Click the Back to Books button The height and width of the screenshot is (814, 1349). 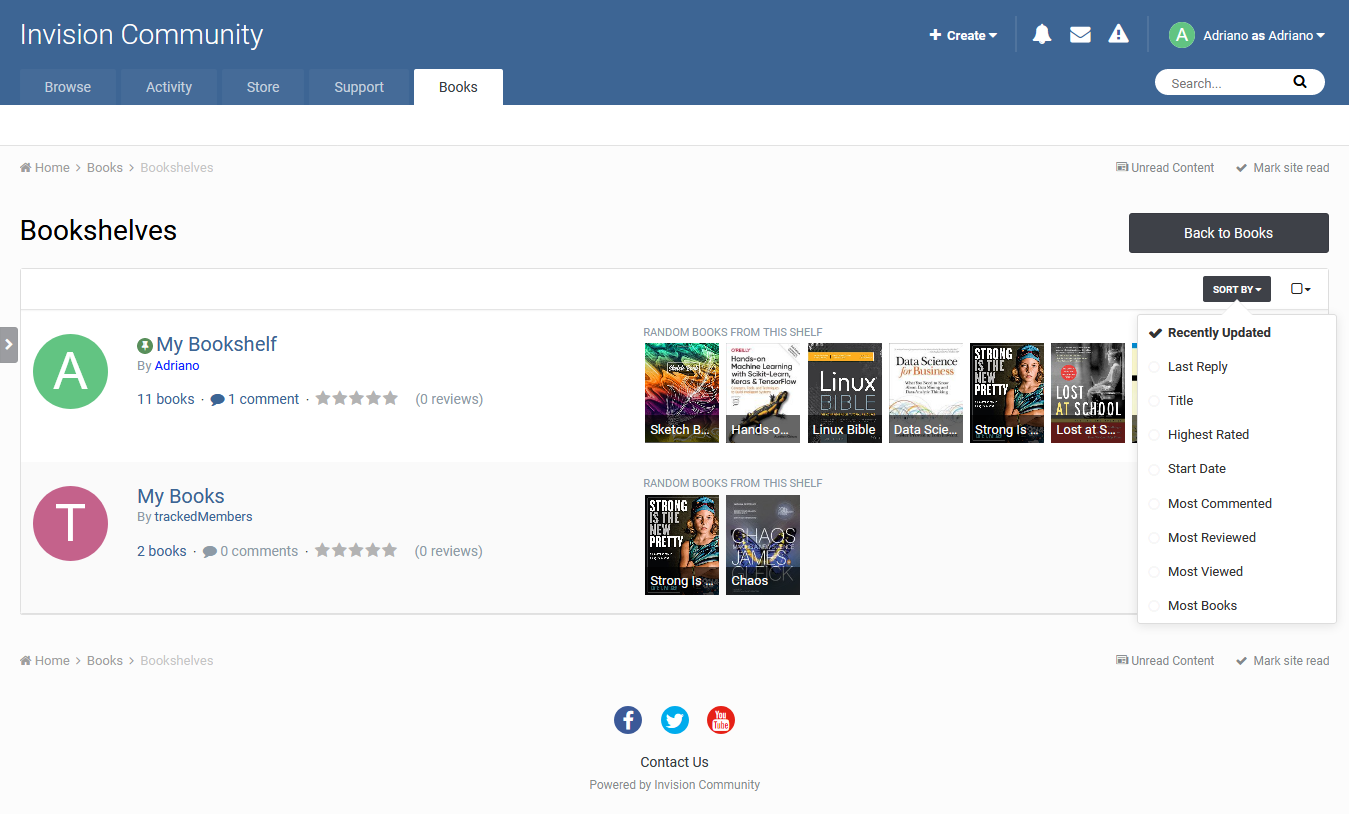1228,233
